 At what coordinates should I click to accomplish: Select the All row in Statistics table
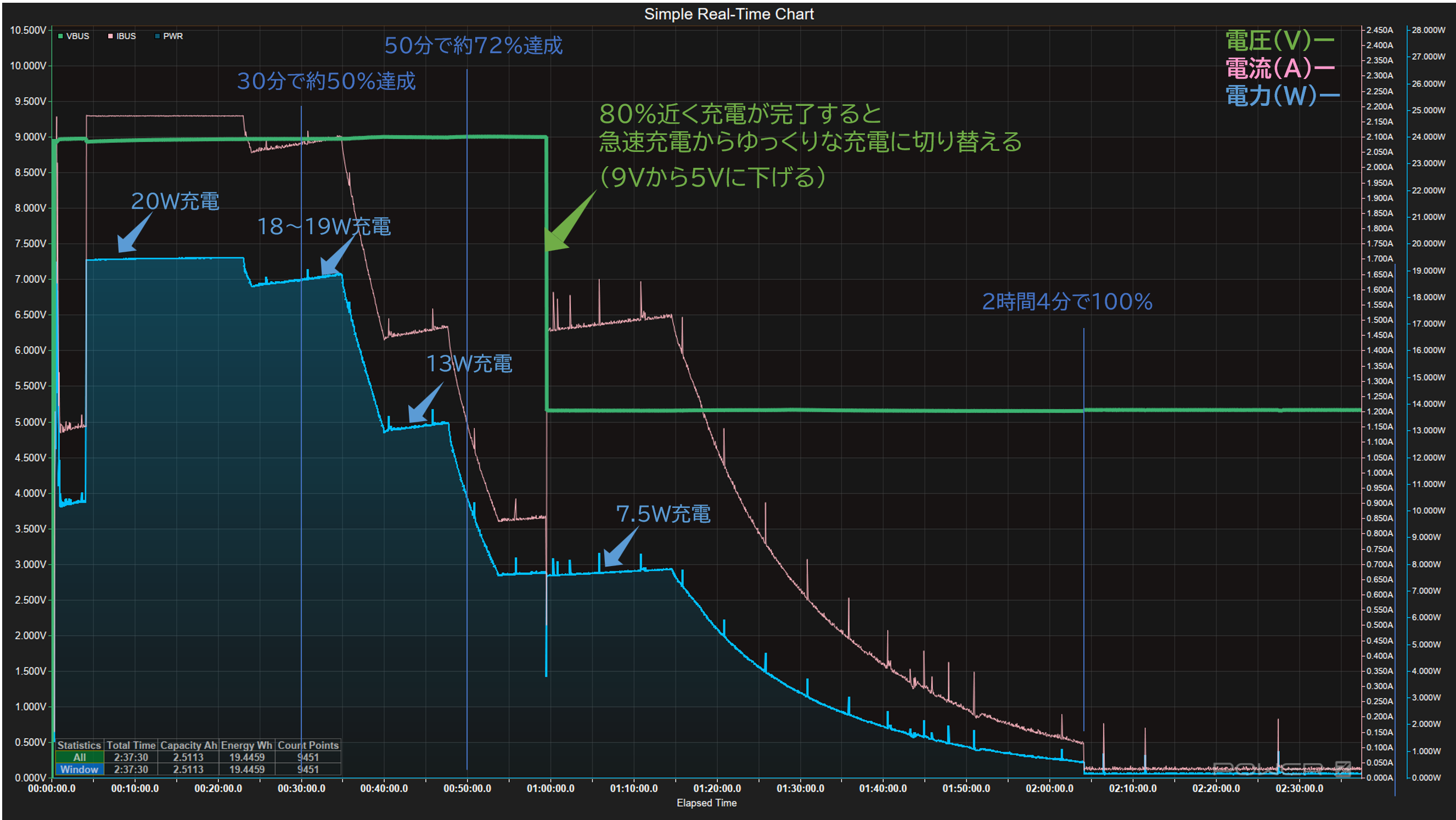point(79,757)
